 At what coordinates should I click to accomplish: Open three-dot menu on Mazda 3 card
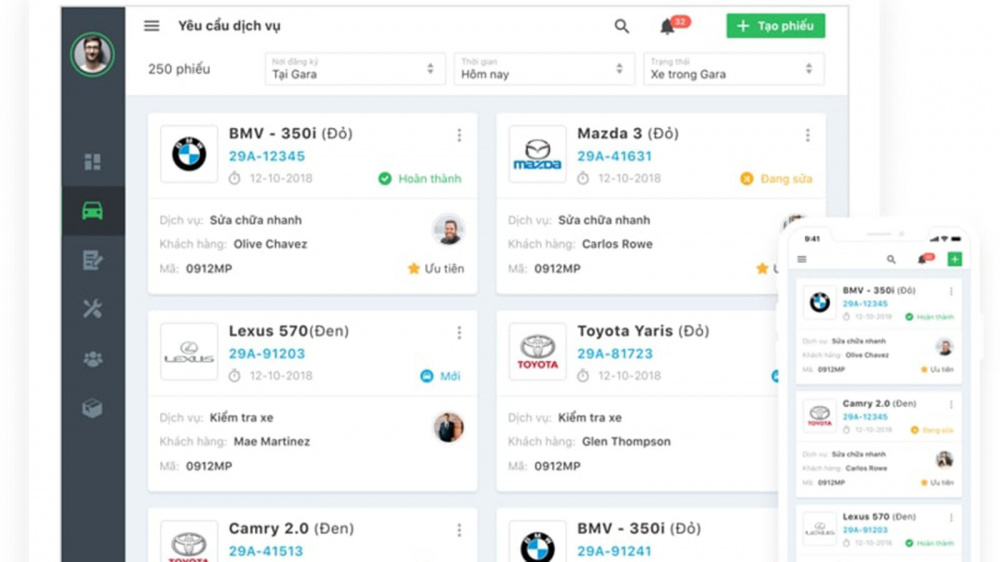pyautogui.click(x=807, y=135)
